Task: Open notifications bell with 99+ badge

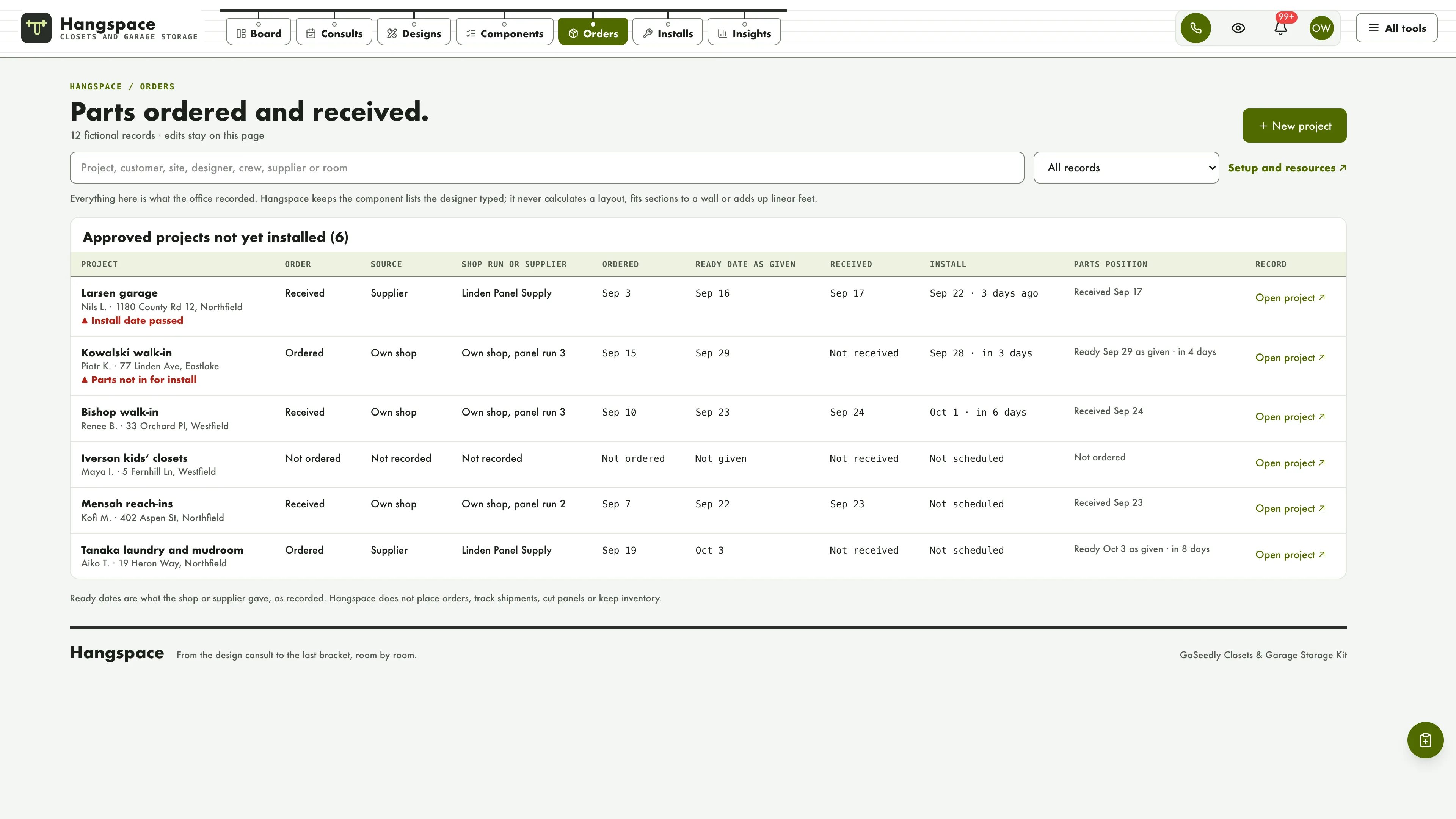Action: click(x=1281, y=28)
